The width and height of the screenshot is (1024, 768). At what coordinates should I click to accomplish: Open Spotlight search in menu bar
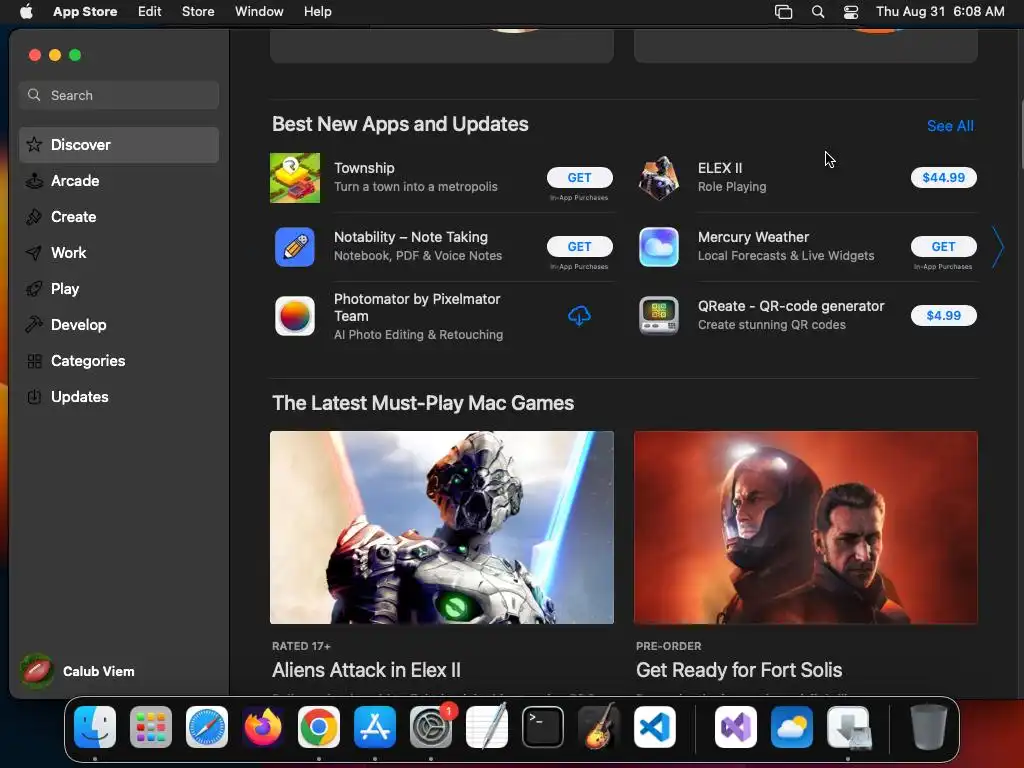pyautogui.click(x=818, y=12)
